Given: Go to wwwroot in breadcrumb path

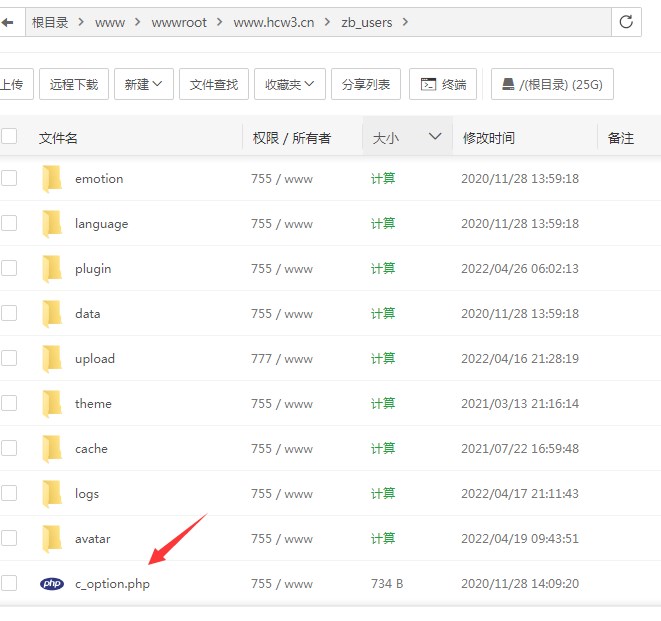Looking at the screenshot, I should (x=179, y=22).
